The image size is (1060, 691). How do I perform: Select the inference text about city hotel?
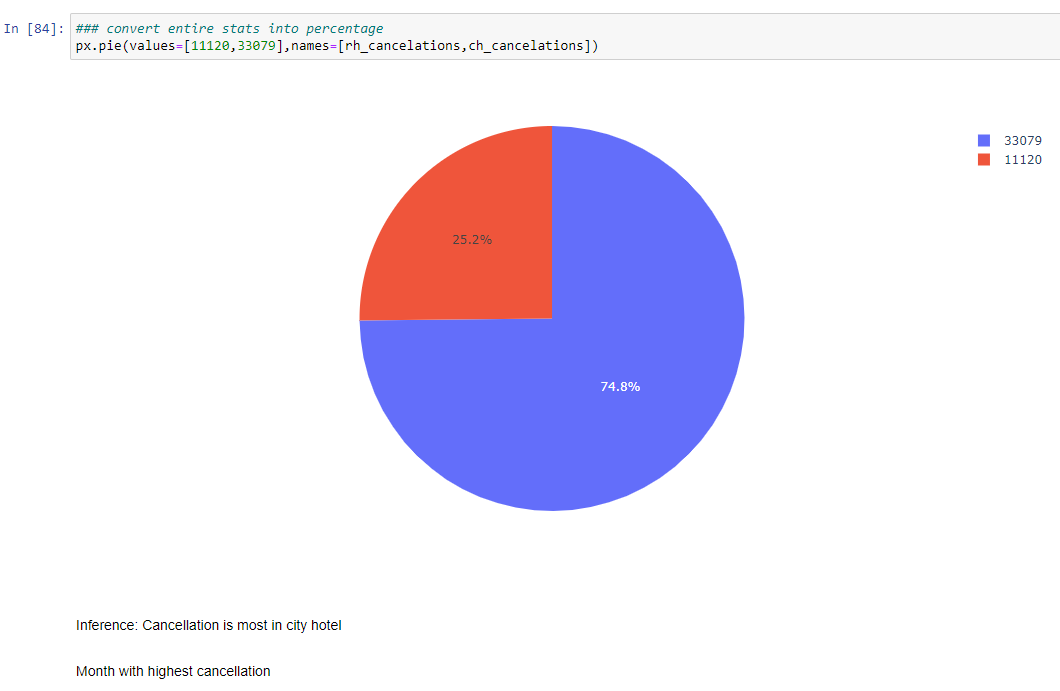[208, 625]
